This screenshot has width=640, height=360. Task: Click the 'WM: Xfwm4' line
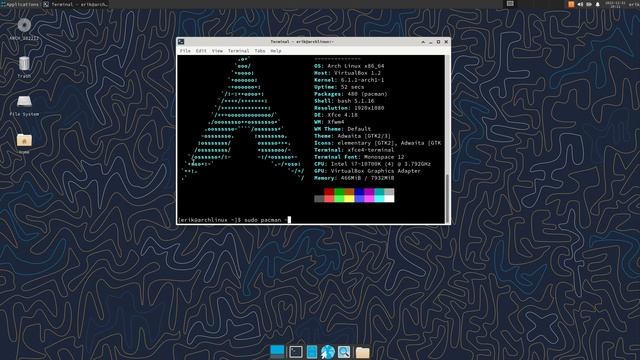coord(329,122)
